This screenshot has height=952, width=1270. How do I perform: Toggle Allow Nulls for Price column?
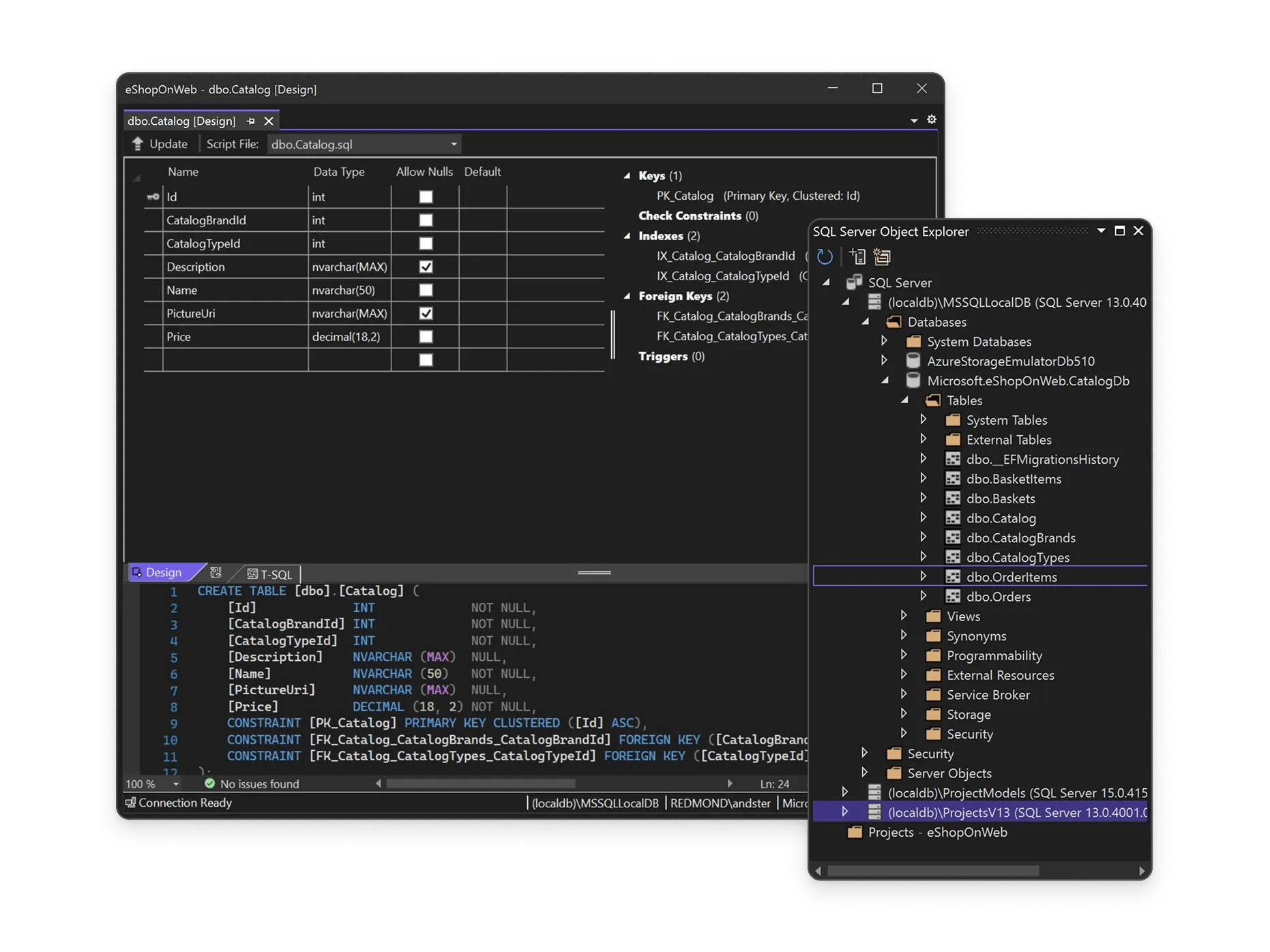pyautogui.click(x=426, y=337)
